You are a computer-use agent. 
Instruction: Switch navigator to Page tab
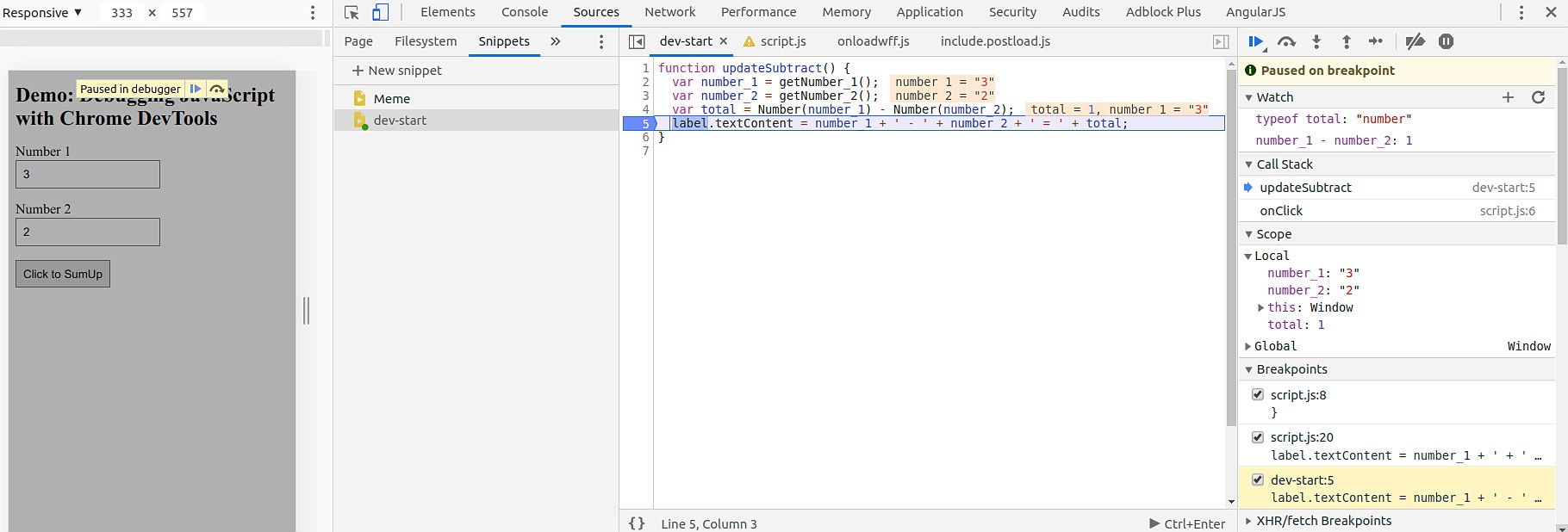[358, 41]
